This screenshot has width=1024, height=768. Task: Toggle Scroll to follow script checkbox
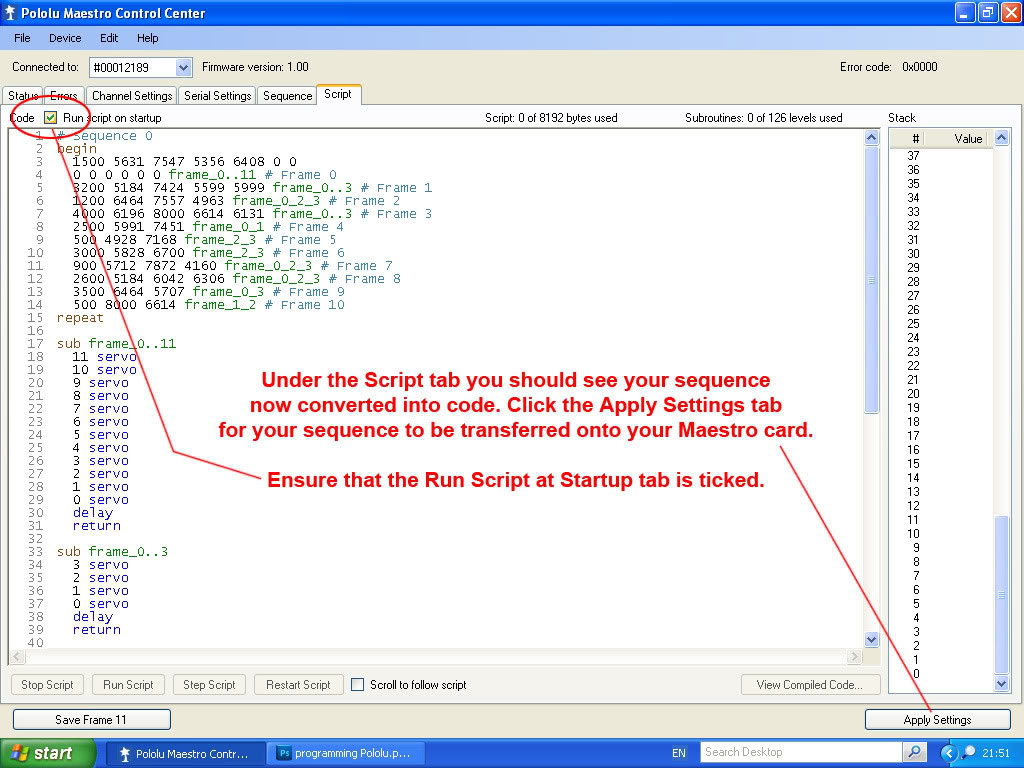coord(357,684)
